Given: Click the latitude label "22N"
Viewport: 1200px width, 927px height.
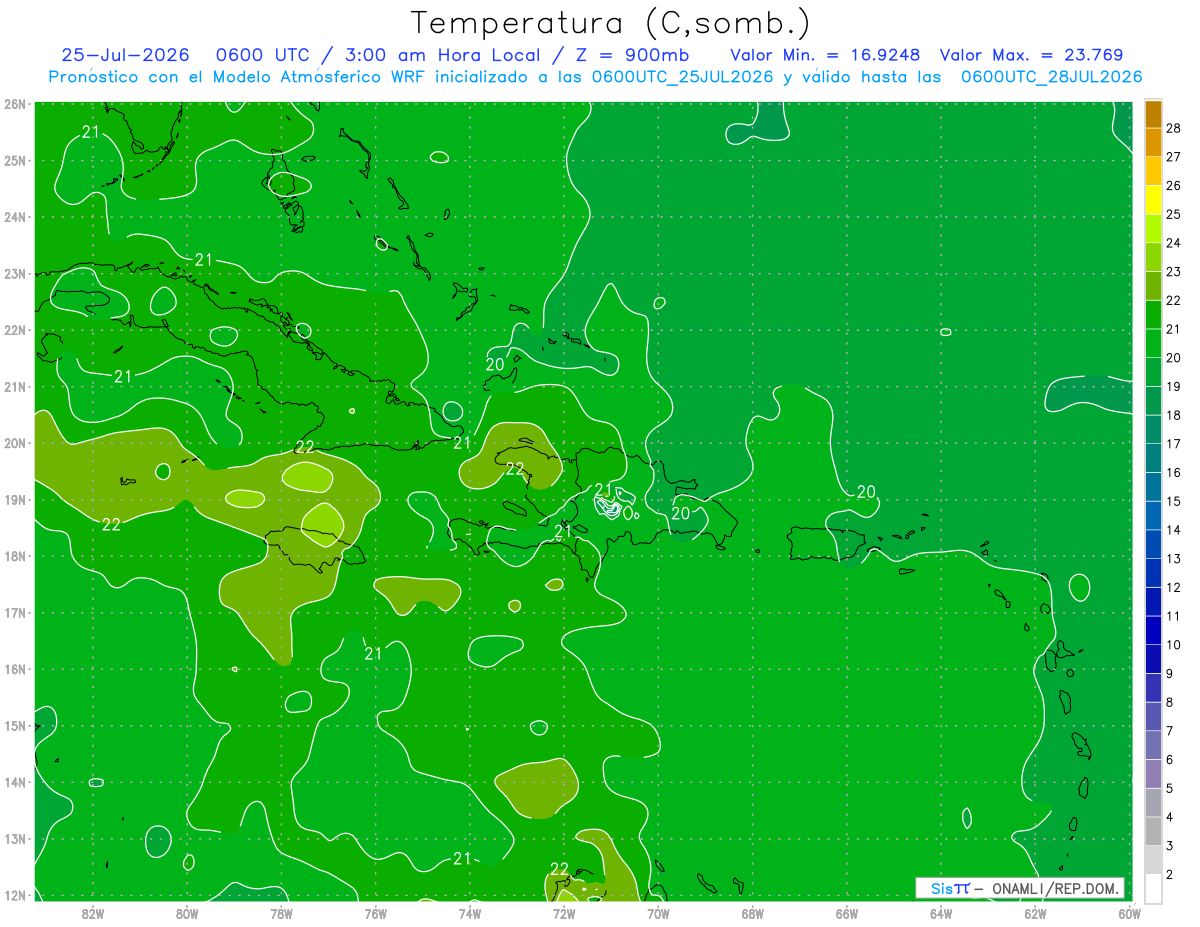Looking at the screenshot, I should 15,330.
